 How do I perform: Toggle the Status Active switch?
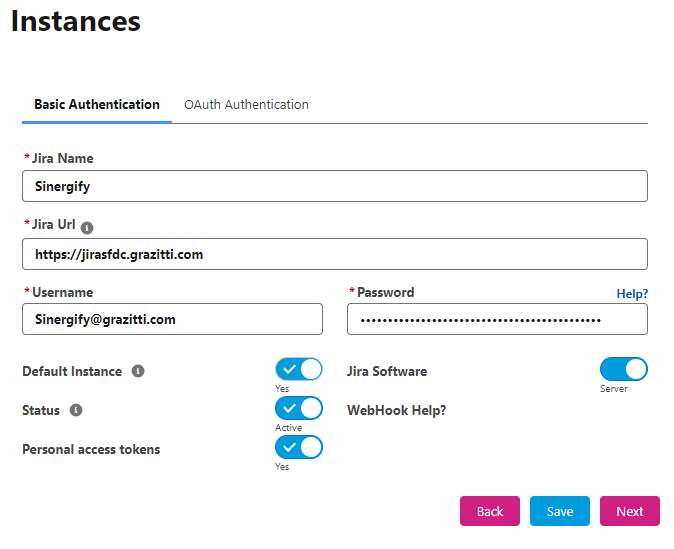point(299,408)
